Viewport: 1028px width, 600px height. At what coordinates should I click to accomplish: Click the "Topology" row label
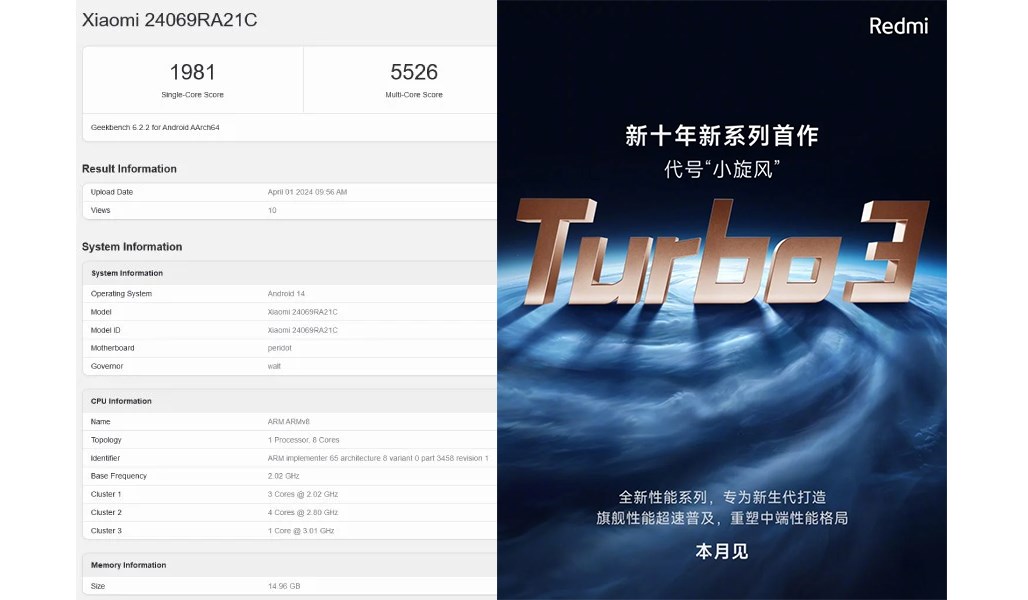click(106, 440)
